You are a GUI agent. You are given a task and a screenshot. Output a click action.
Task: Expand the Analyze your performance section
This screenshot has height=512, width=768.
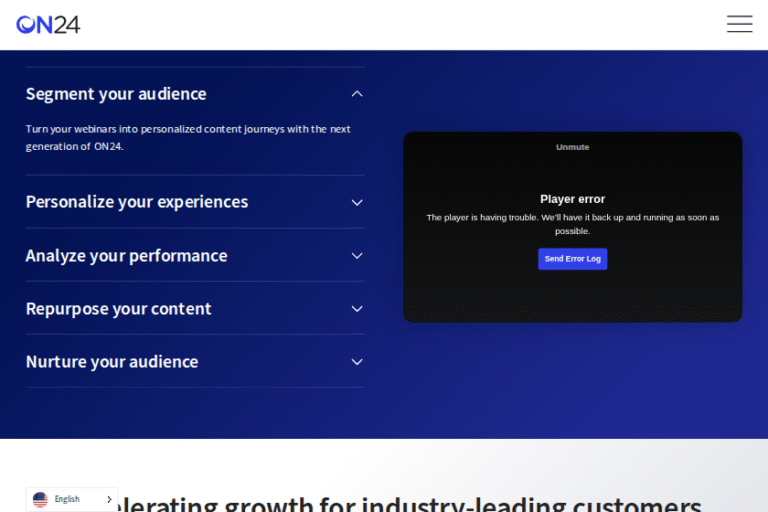pyautogui.click(x=127, y=256)
